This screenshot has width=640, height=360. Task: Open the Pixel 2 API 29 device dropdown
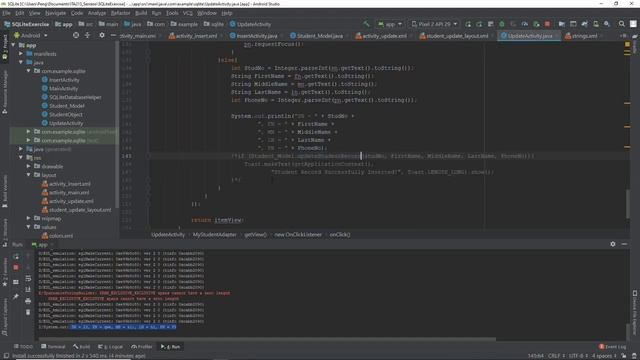(434, 24)
